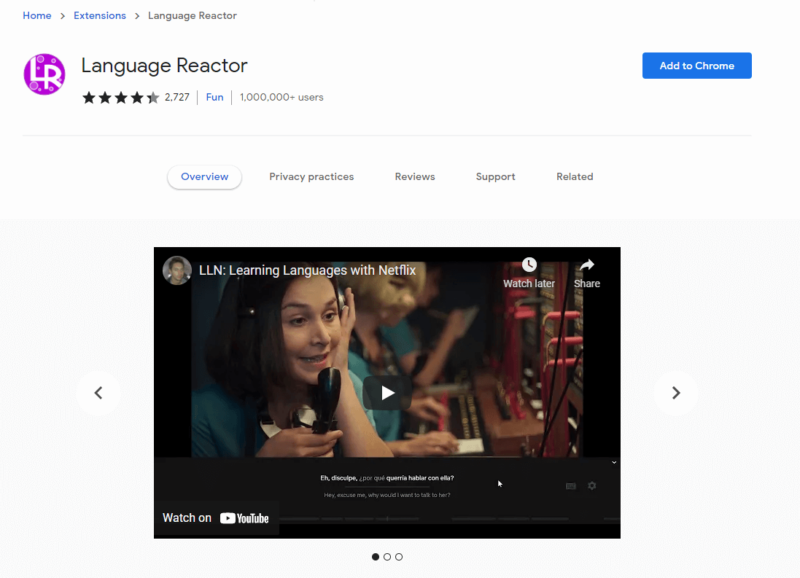Play the LLN YouTube video
The width and height of the screenshot is (800, 578).
(387, 393)
